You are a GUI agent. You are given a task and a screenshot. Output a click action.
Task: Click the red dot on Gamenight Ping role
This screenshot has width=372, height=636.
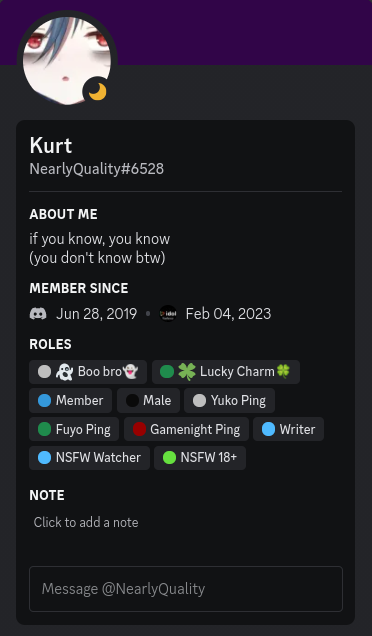(139, 429)
